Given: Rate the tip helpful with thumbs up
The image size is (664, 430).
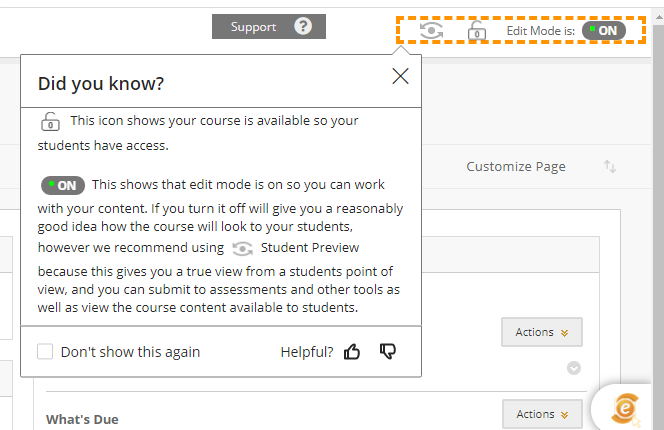Looking at the screenshot, I should click(352, 352).
